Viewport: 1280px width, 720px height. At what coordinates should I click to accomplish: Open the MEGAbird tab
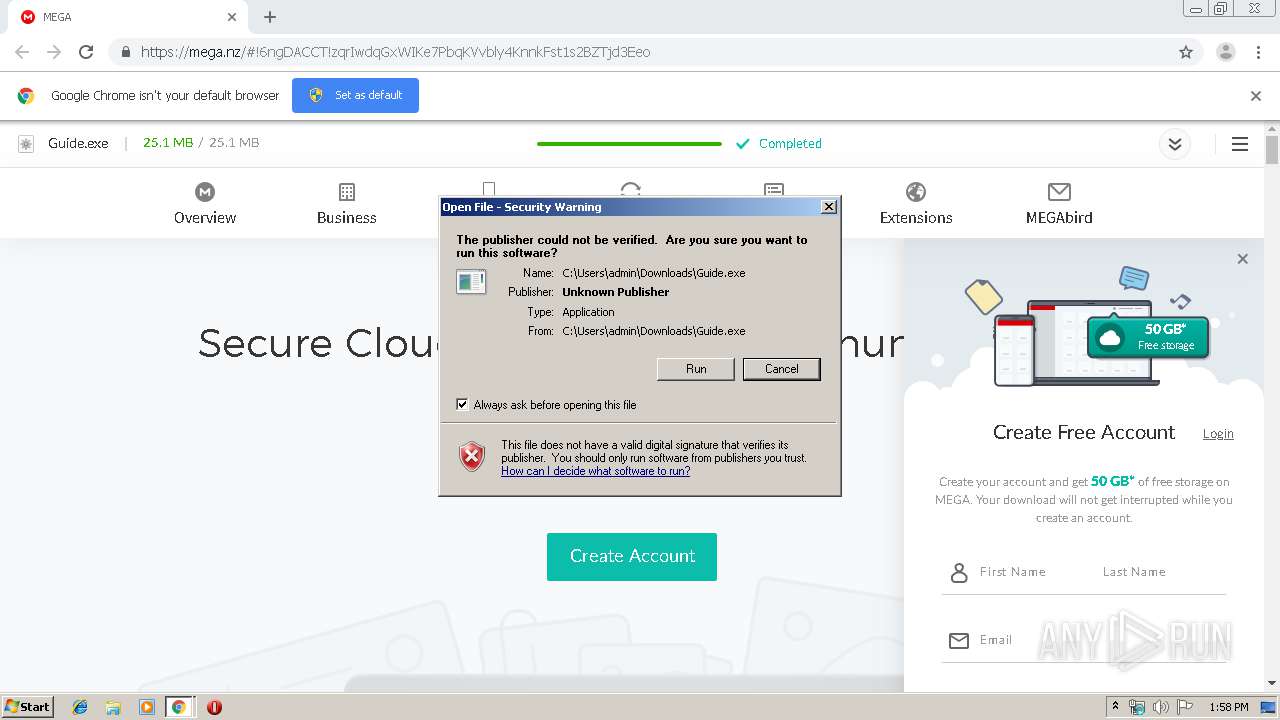pos(1059,203)
